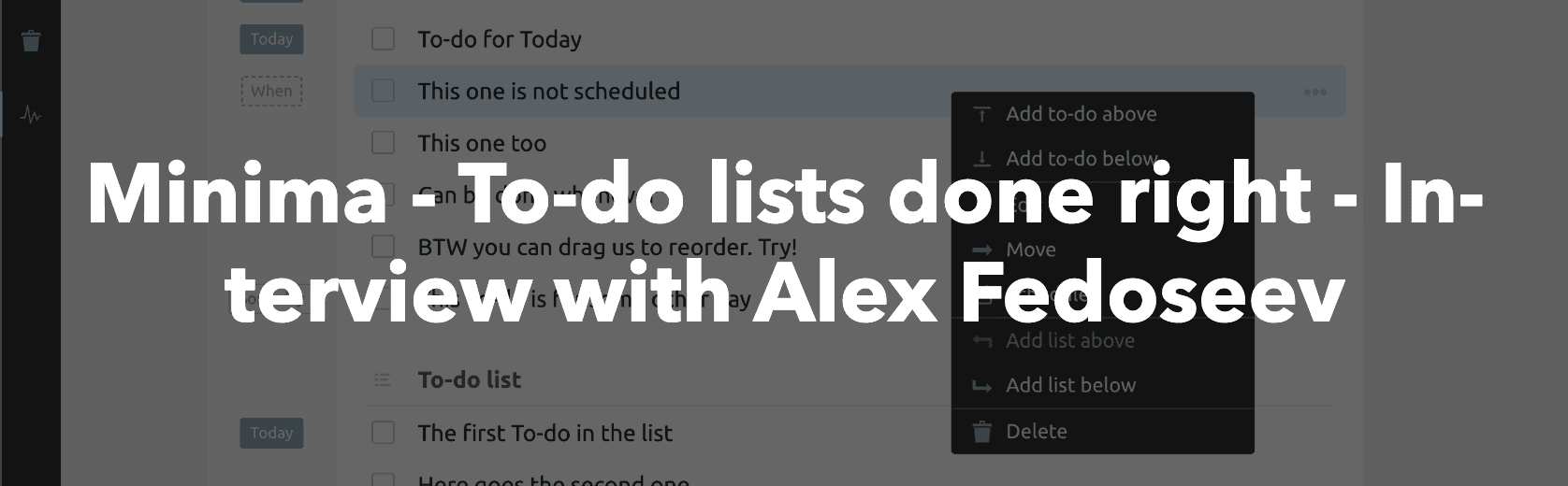Open the trash in the sidebar
Screen dimensions: 1568x486
[x=31, y=41]
